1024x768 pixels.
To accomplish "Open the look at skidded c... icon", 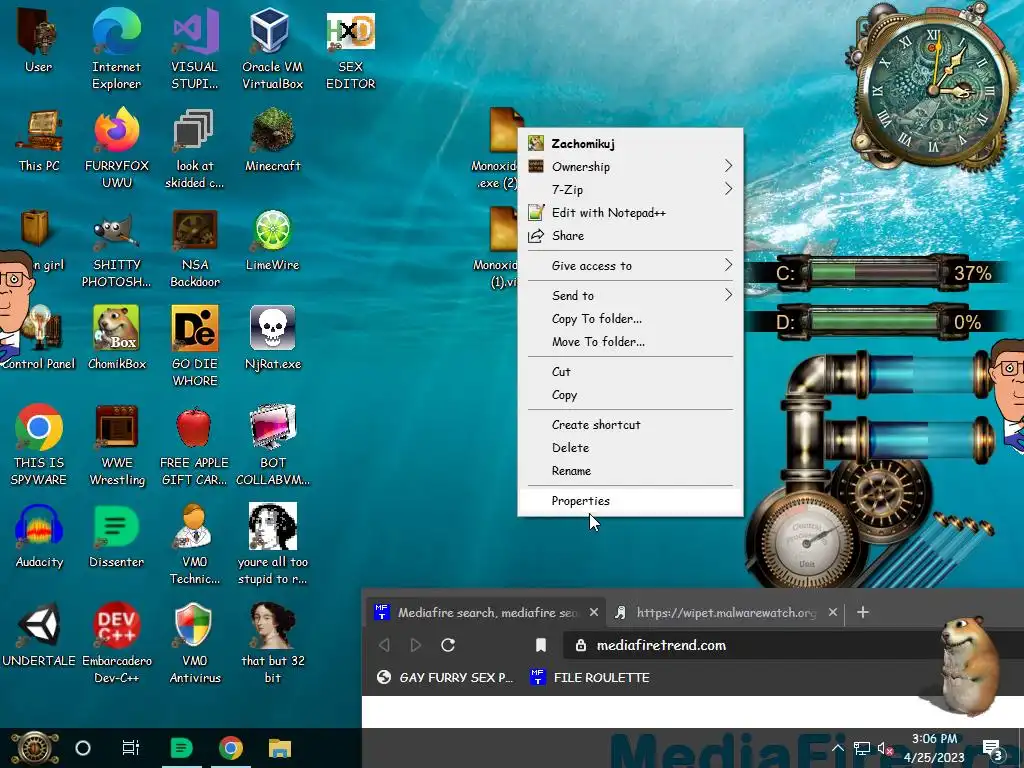I will (x=195, y=131).
